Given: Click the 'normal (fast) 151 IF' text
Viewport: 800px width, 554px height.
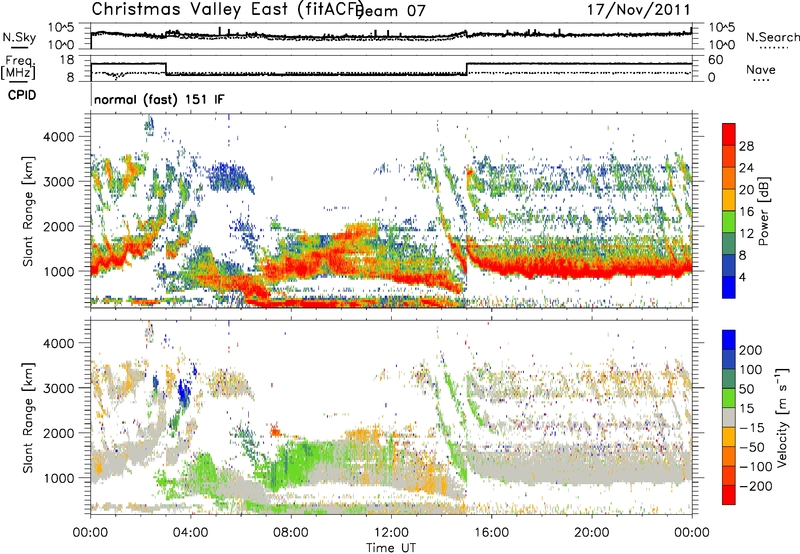Looking at the screenshot, I should pos(159,99).
